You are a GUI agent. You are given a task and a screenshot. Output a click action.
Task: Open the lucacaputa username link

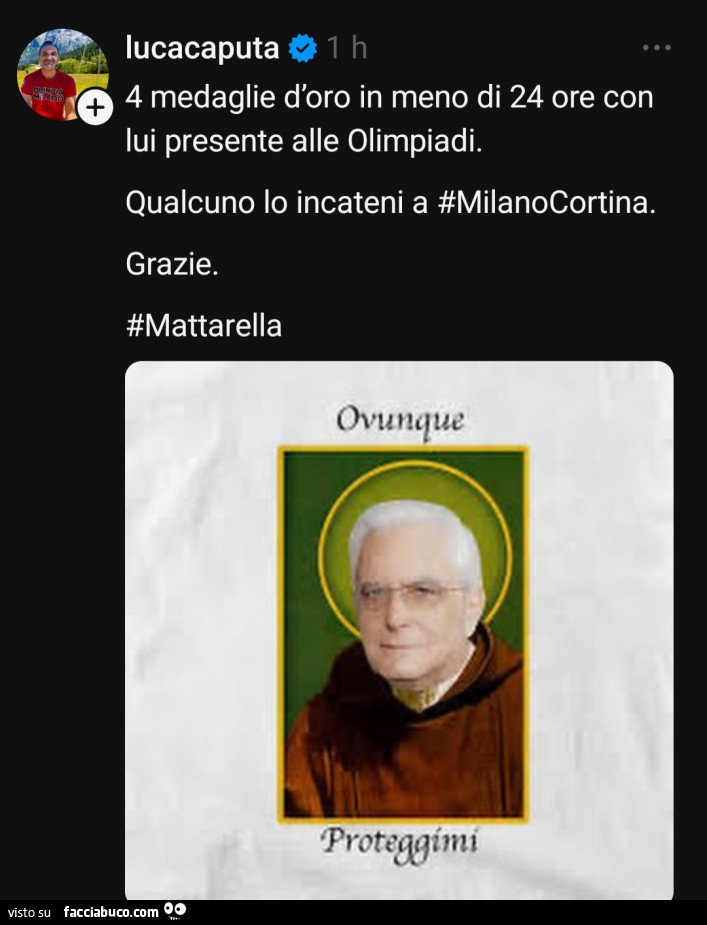(x=202, y=48)
